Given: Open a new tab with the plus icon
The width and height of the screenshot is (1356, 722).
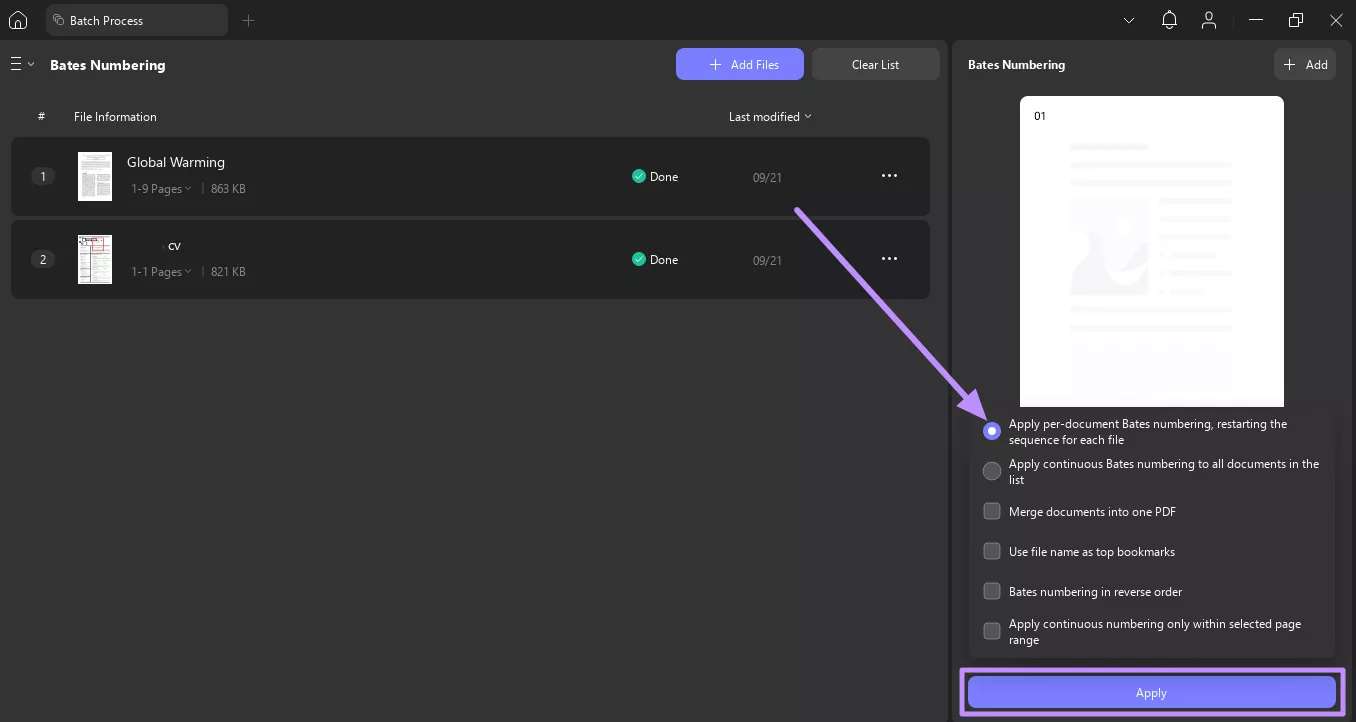Looking at the screenshot, I should pyautogui.click(x=249, y=20).
